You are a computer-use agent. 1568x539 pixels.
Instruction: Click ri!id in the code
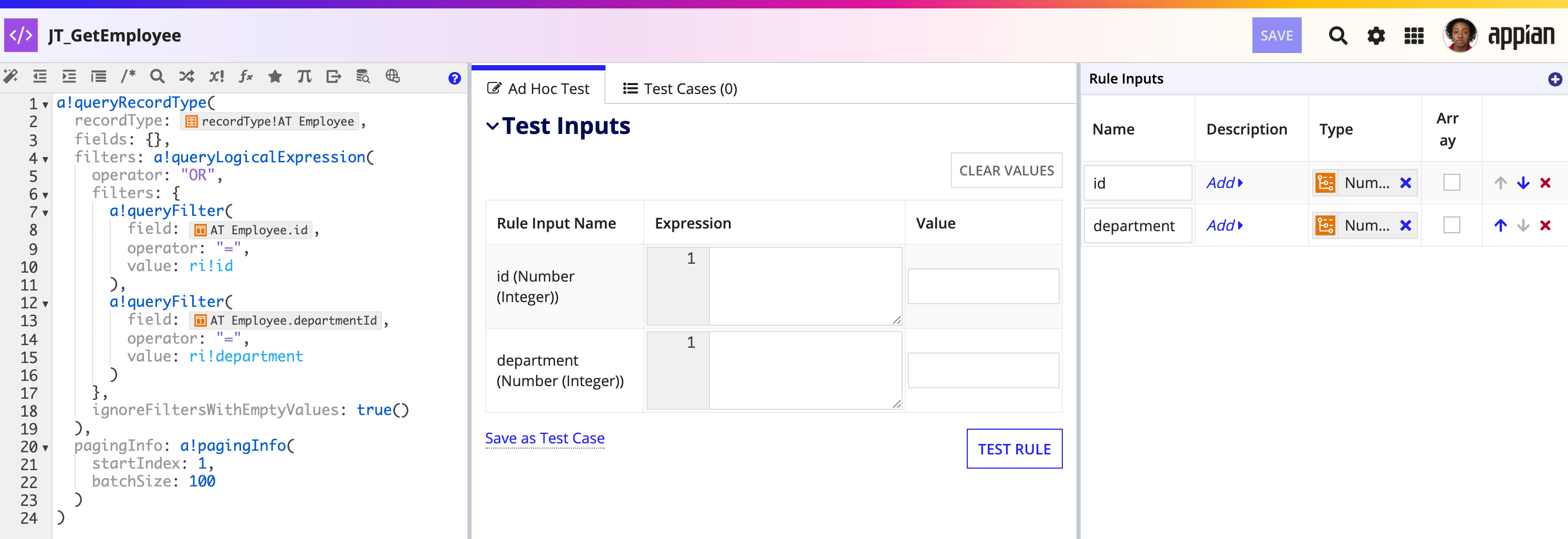[x=211, y=266]
